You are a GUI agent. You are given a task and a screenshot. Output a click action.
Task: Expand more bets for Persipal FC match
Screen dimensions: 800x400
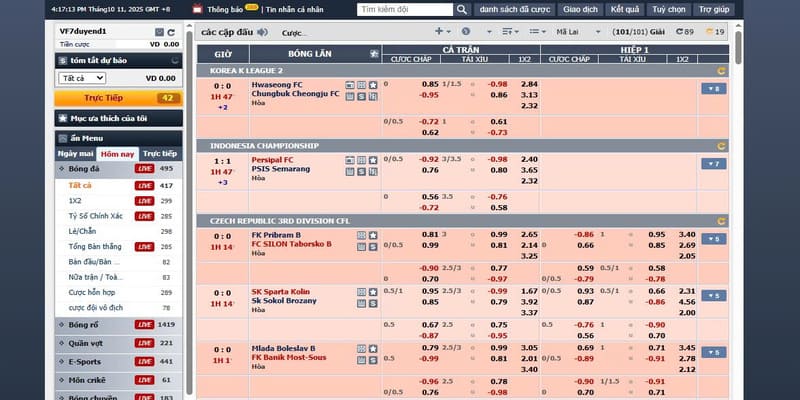tap(714, 164)
